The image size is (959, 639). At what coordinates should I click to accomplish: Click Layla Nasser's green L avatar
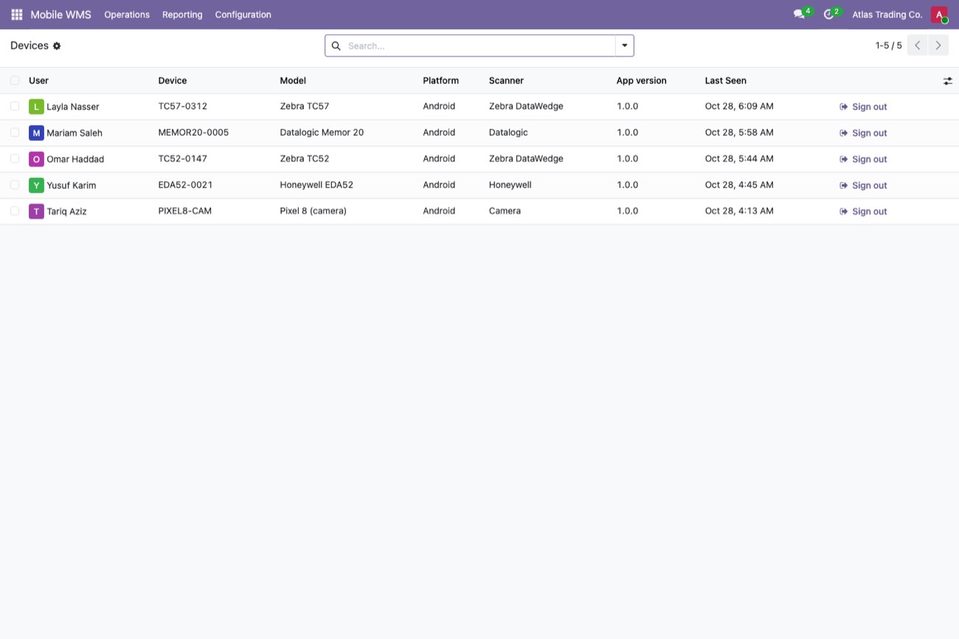click(x=36, y=106)
